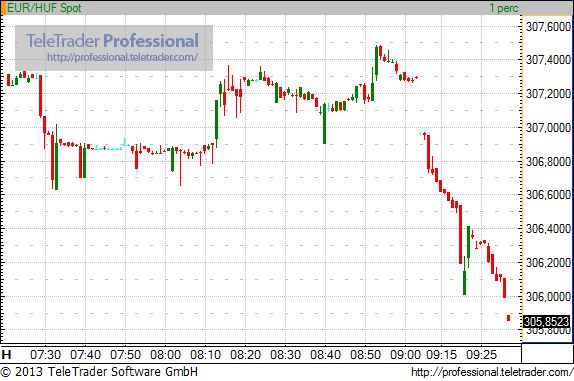Click the 306,4000 price axis label

(x=548, y=229)
